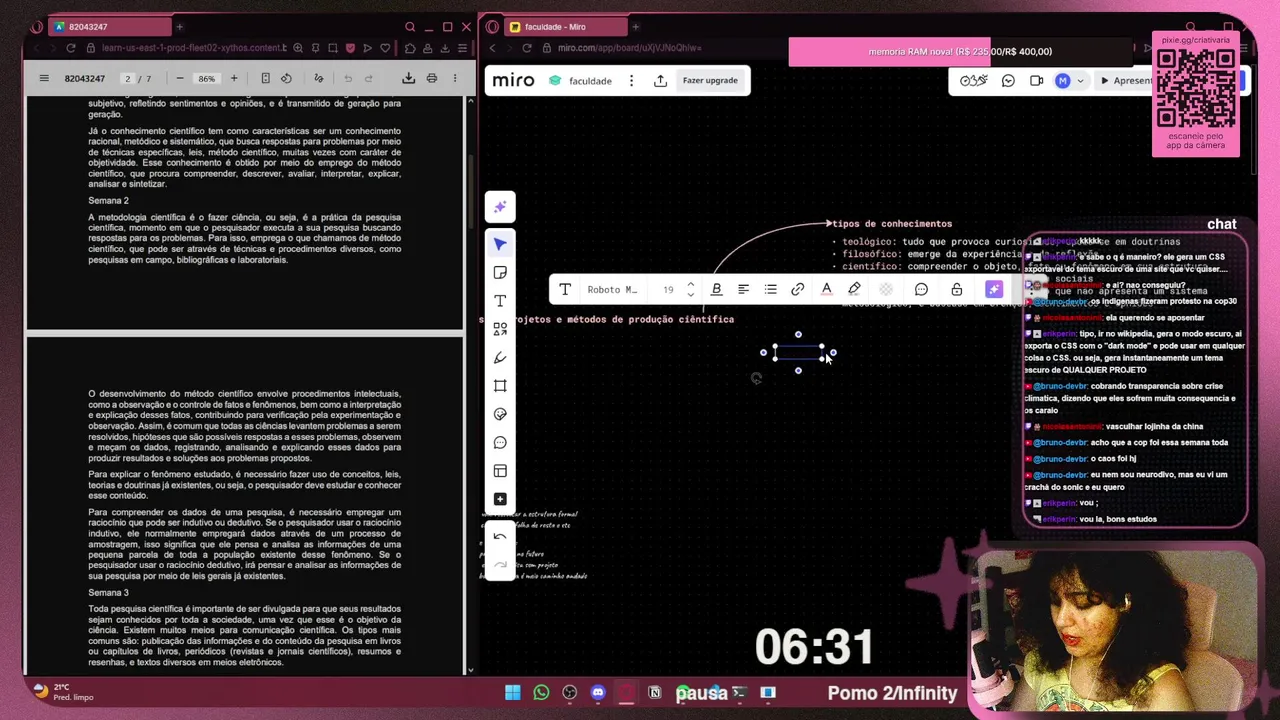Reload the PDF browser page

[71, 48]
